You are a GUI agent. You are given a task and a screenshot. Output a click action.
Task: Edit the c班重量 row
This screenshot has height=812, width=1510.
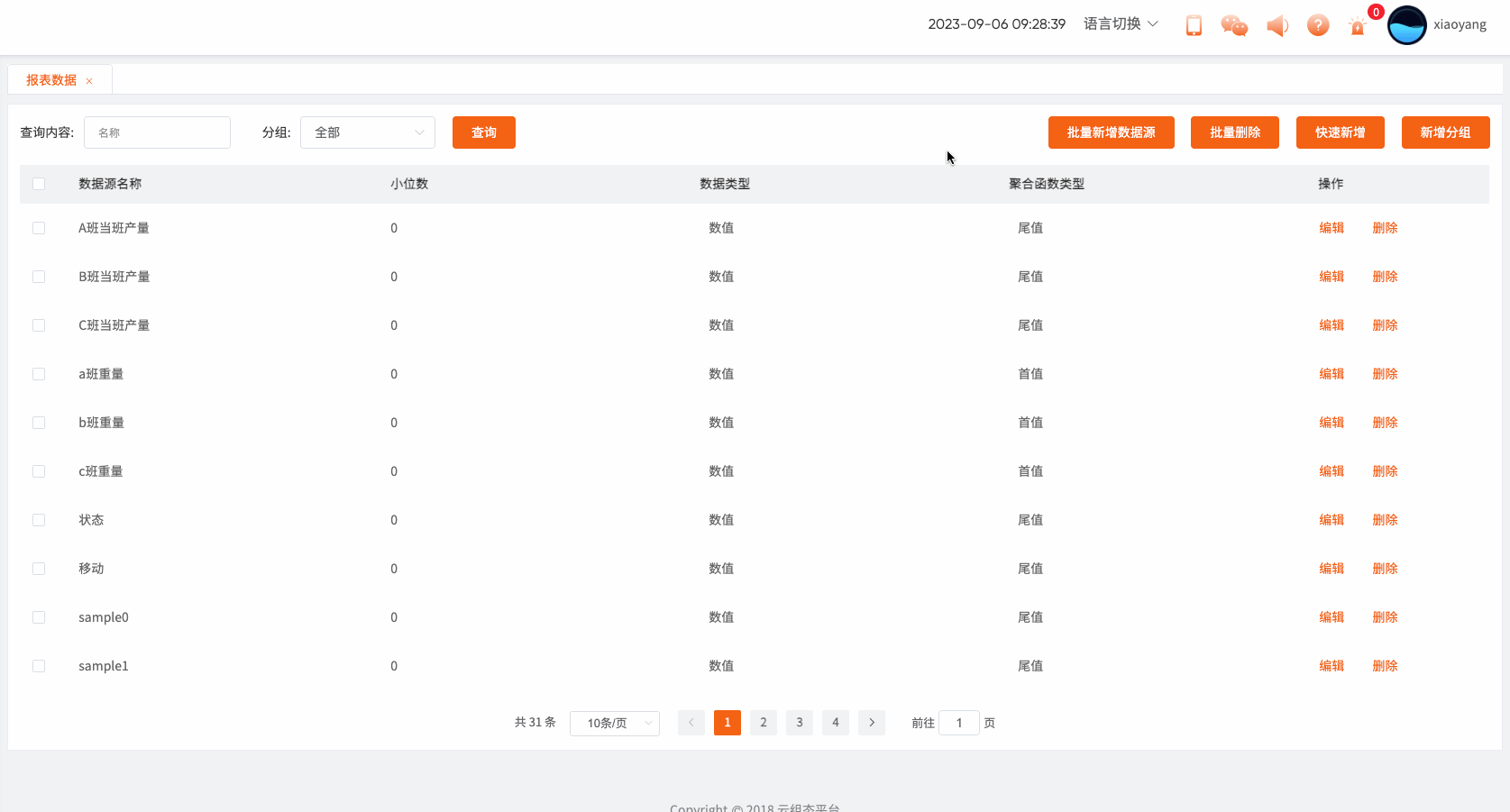1332,471
